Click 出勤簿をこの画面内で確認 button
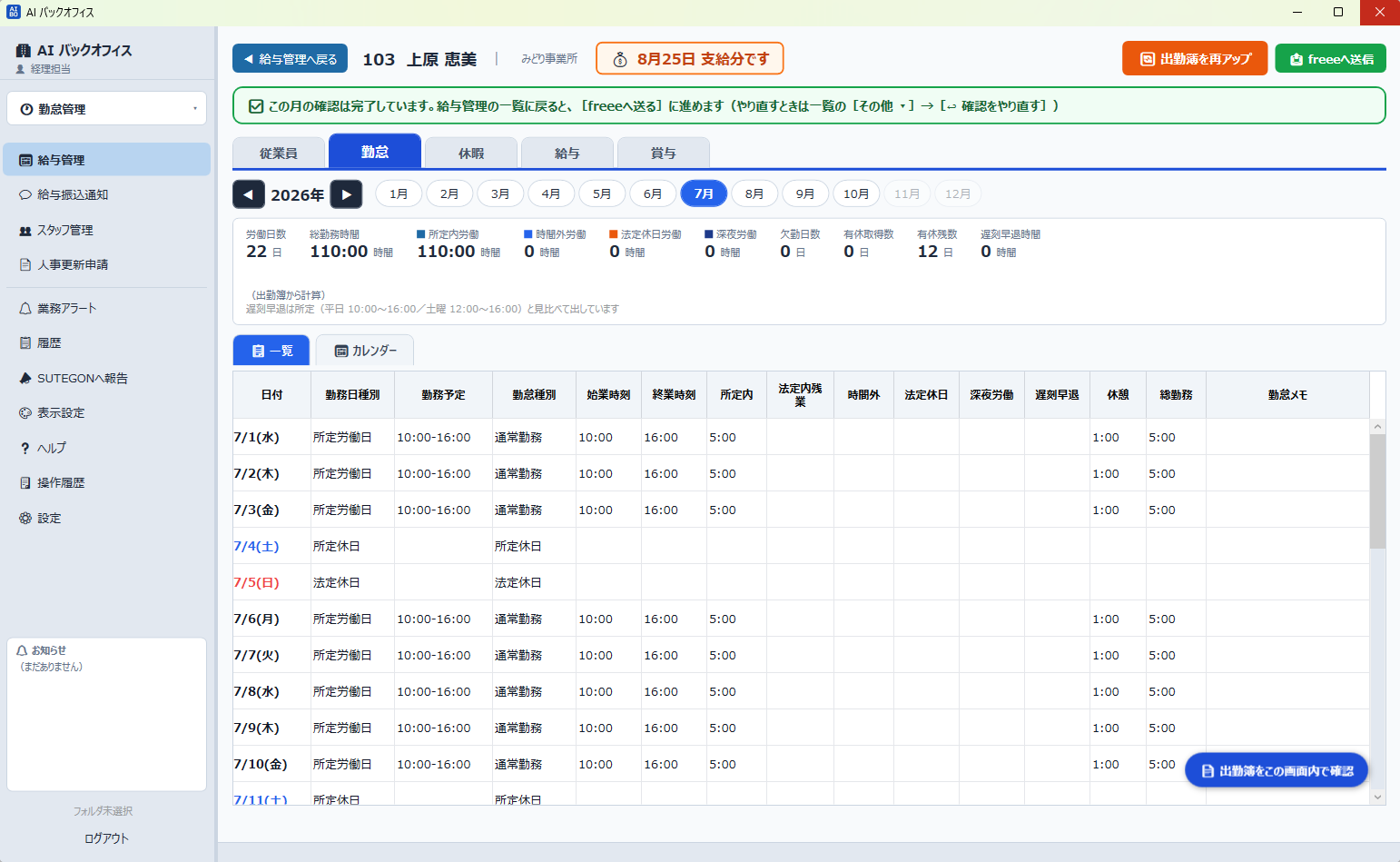 [x=1277, y=770]
